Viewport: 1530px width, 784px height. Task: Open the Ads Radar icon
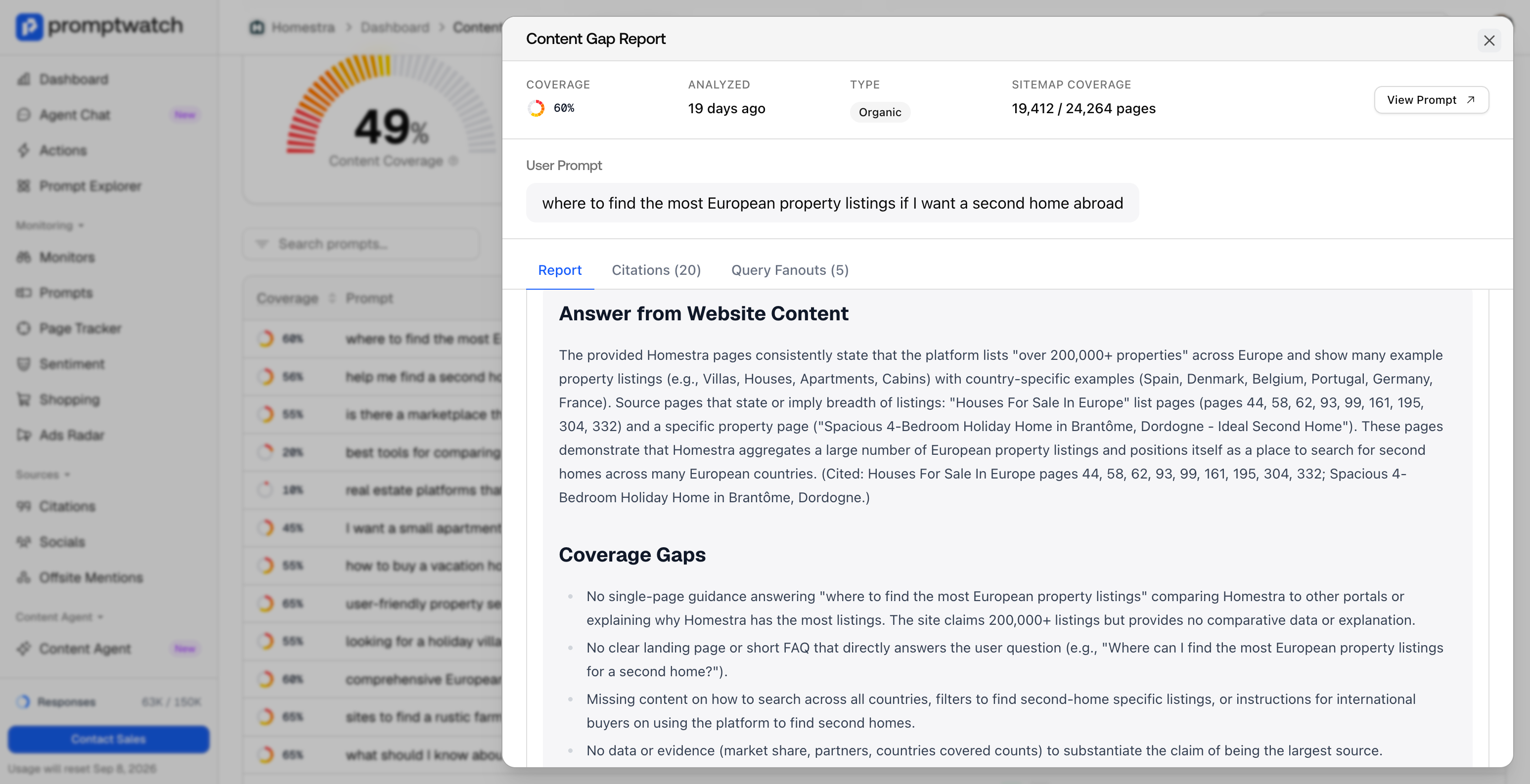pos(24,436)
